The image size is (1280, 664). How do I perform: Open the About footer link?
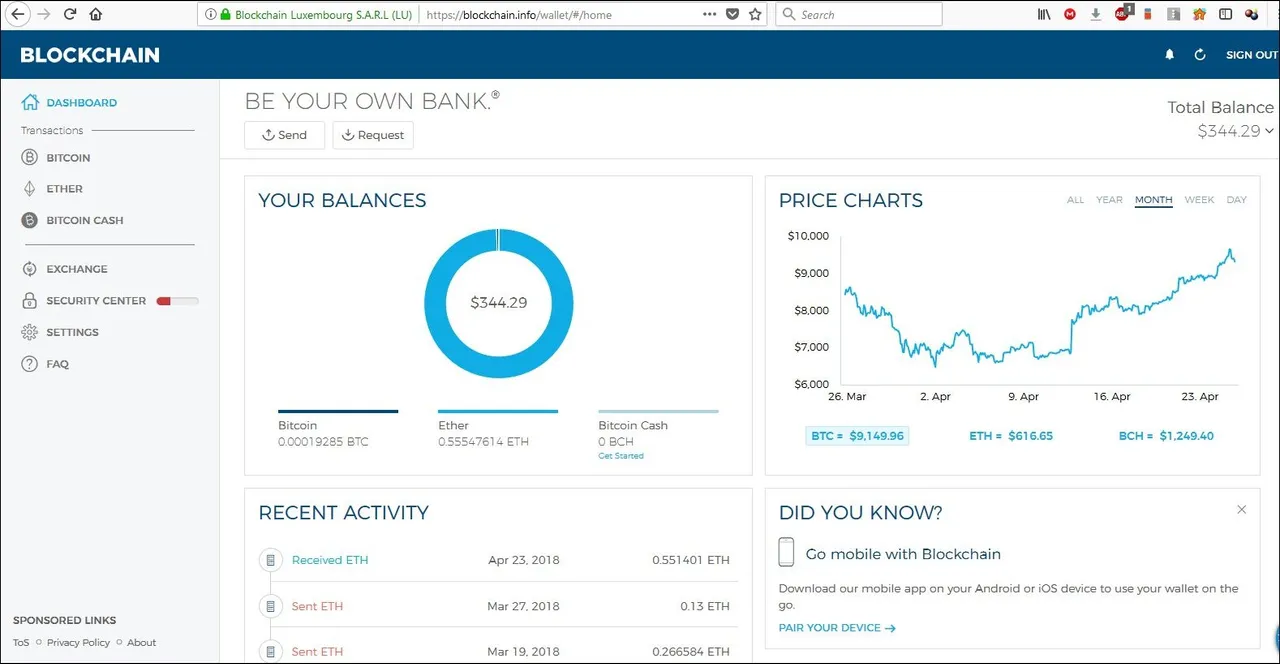pos(141,643)
